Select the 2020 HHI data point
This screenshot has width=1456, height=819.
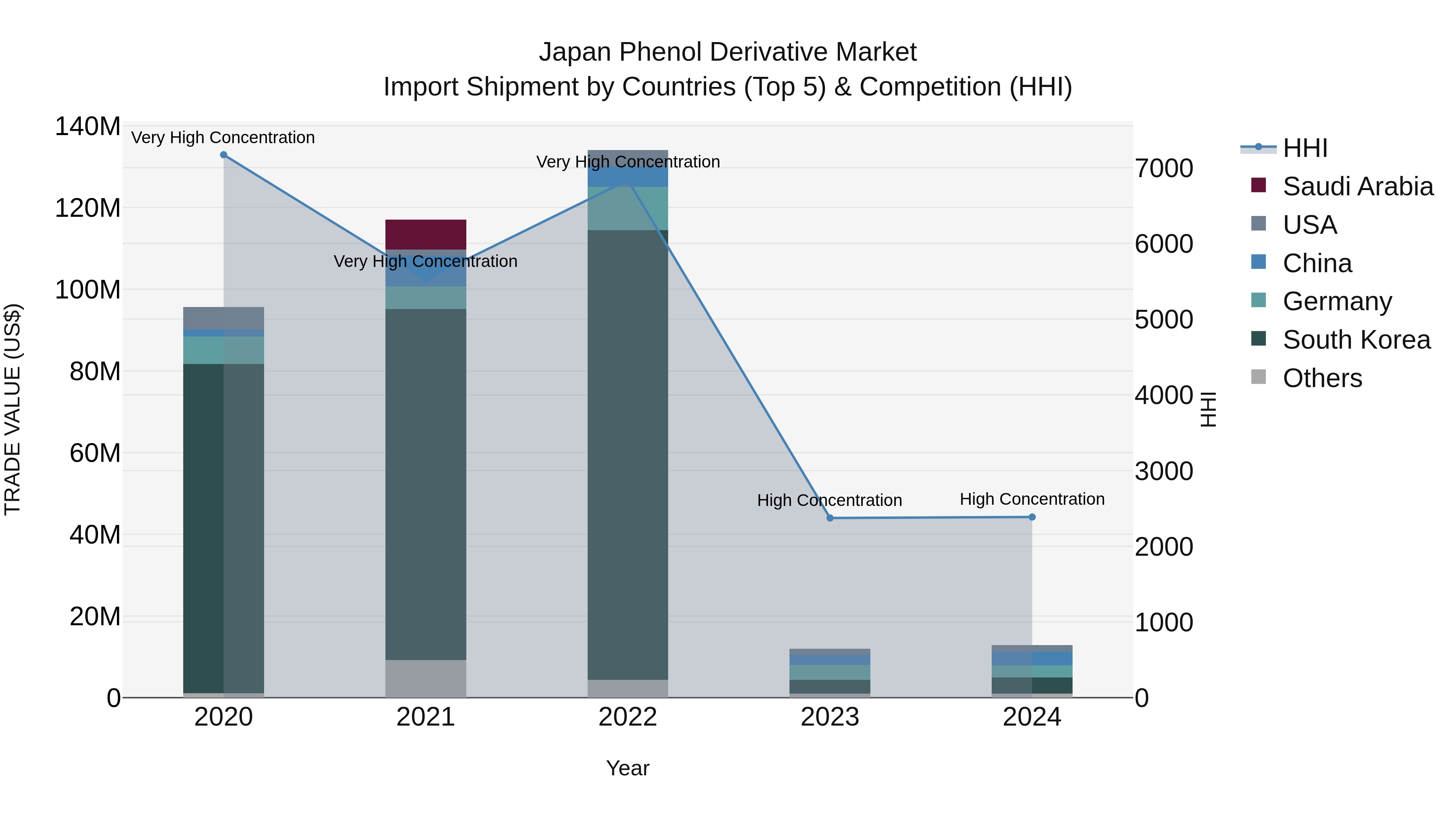[x=223, y=155]
